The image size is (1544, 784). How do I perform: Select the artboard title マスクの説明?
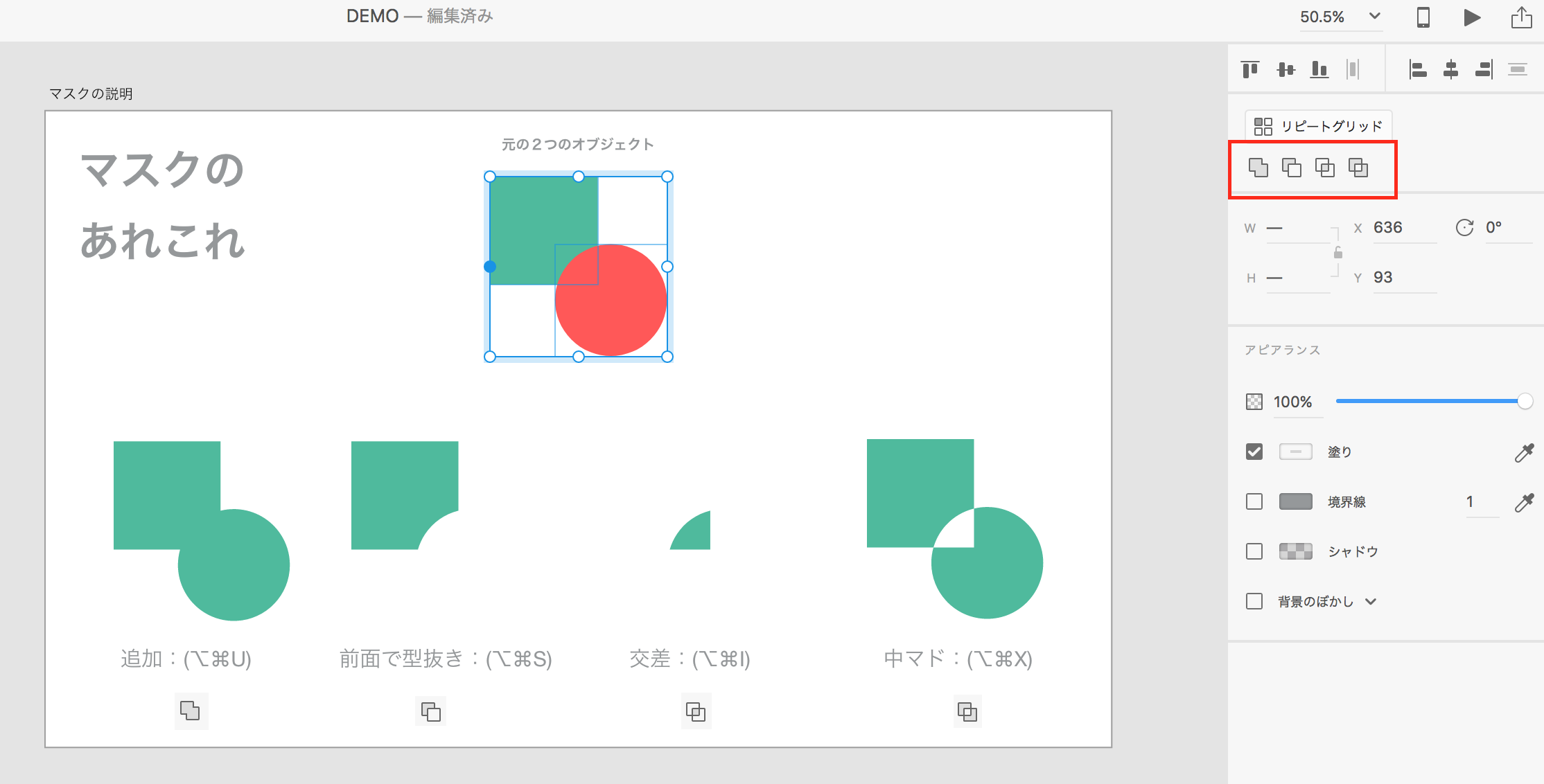point(91,93)
